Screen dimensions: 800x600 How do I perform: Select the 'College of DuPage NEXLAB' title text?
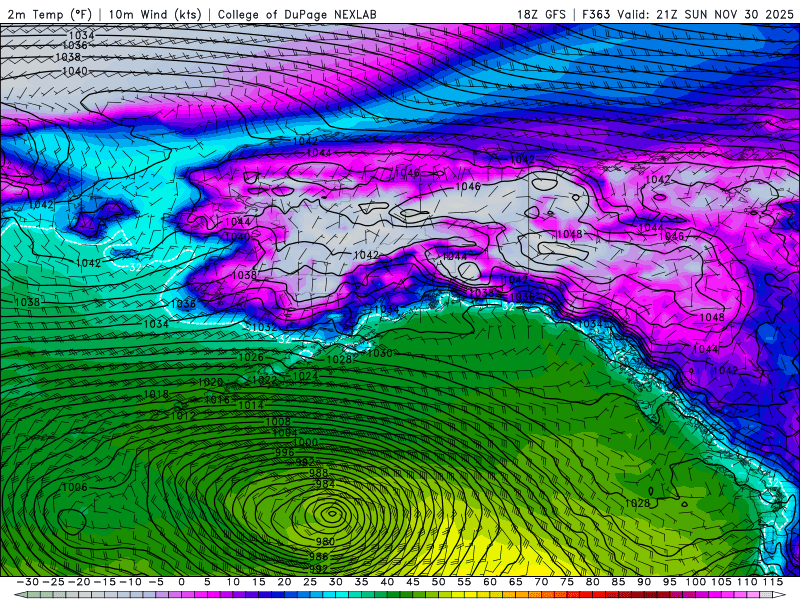click(297, 14)
